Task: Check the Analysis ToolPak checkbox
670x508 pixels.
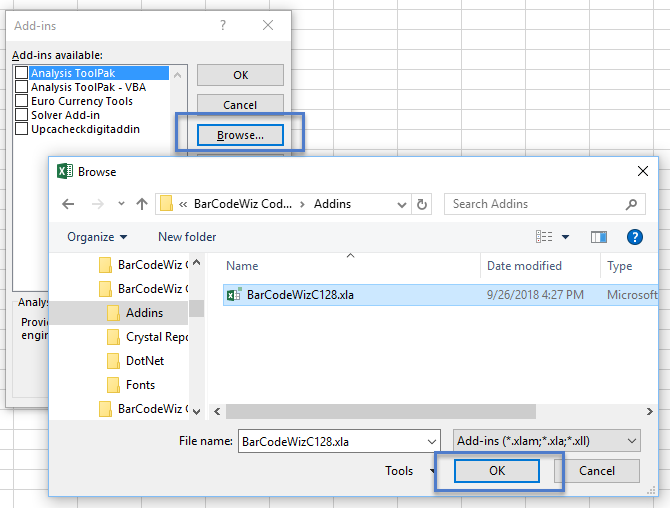Action: pos(21,73)
